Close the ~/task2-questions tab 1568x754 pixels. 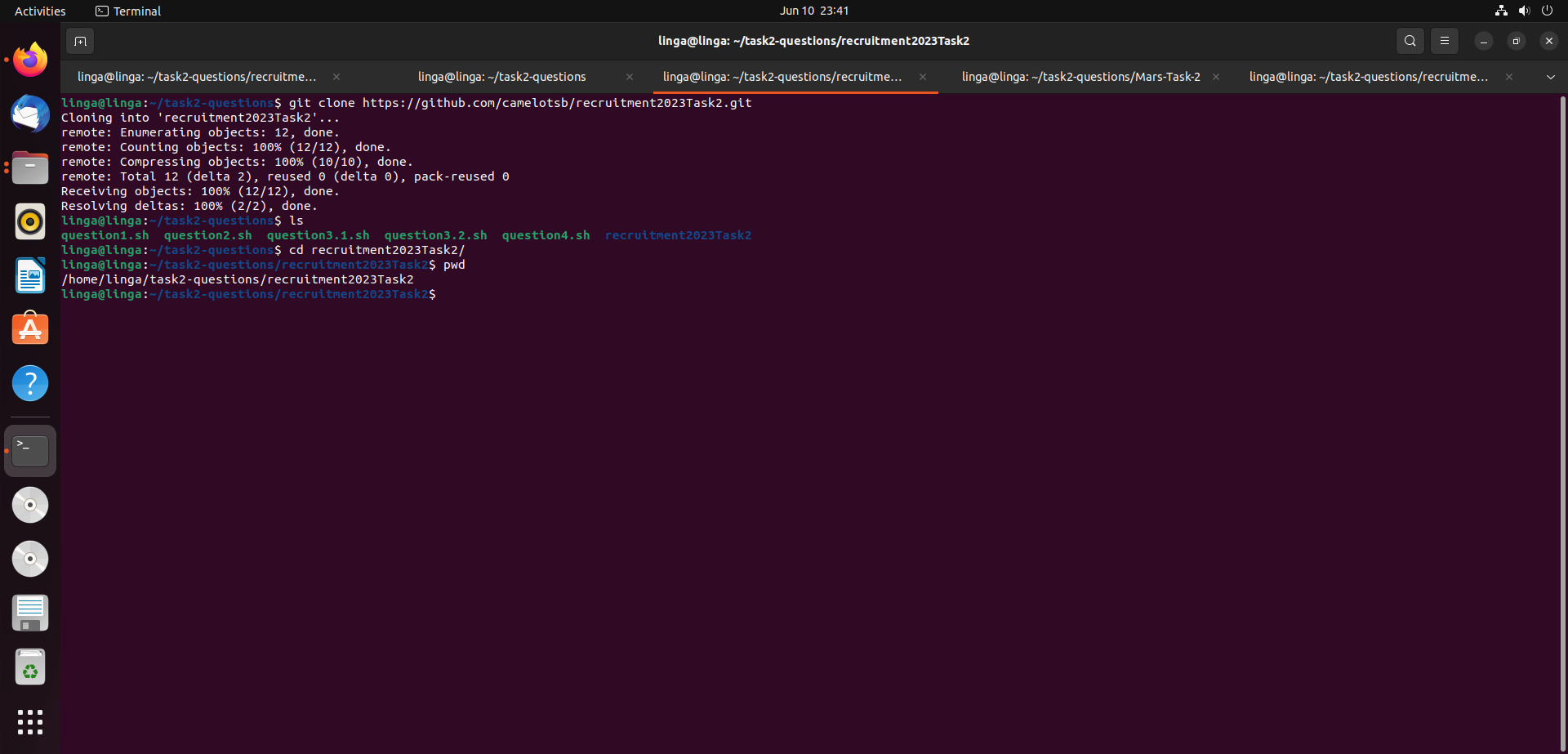[630, 77]
